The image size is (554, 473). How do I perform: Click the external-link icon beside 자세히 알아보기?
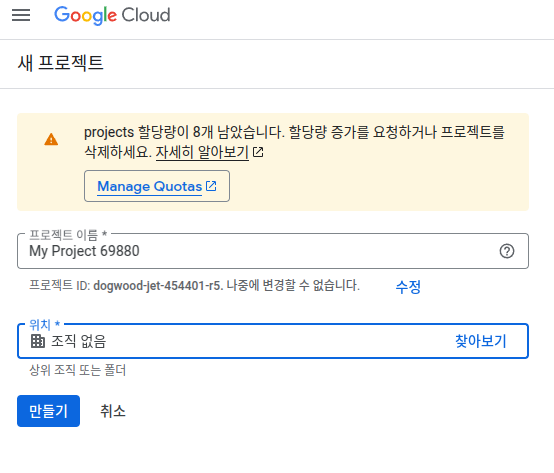pyautogui.click(x=258, y=152)
